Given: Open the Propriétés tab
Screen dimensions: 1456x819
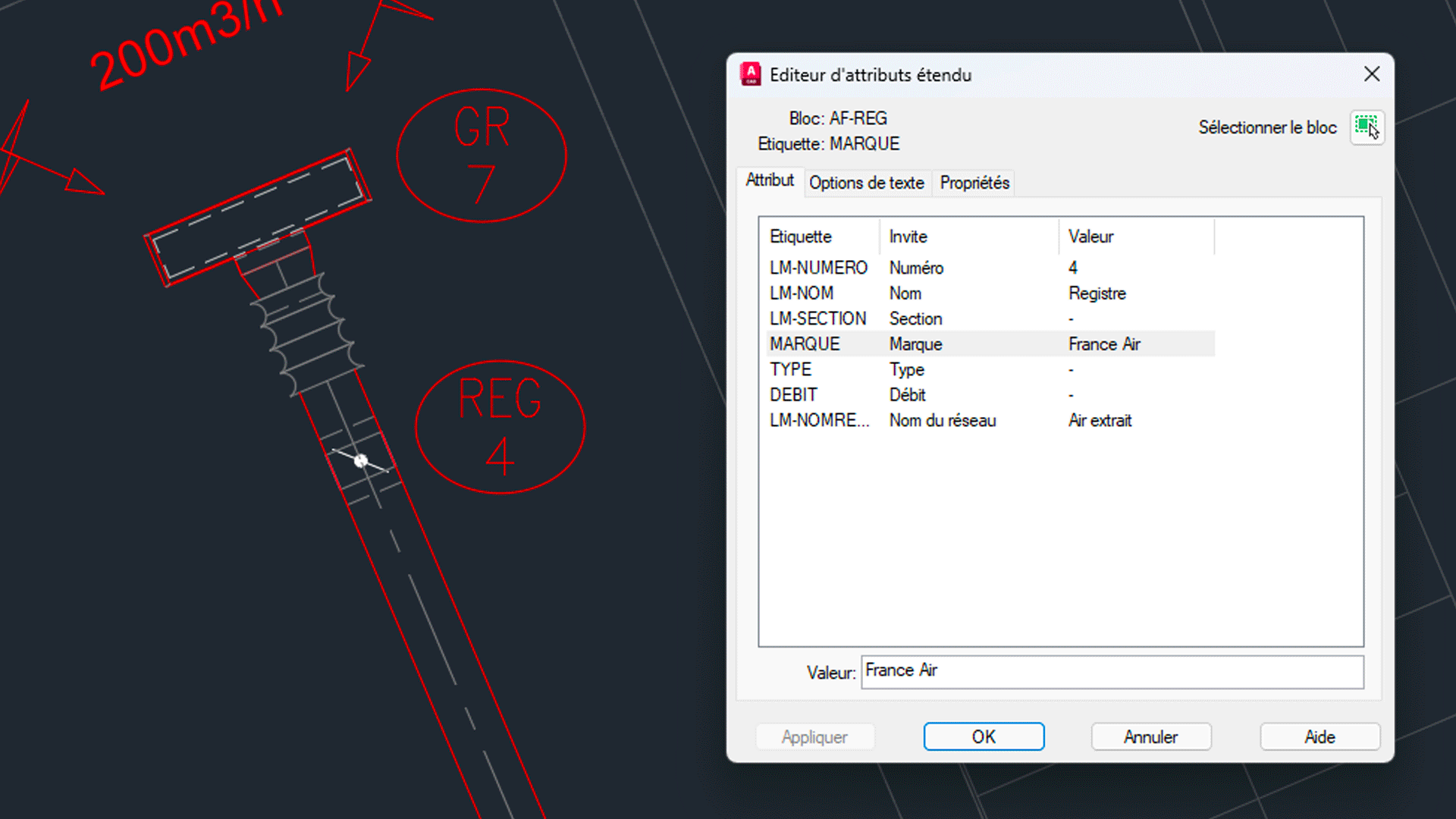Looking at the screenshot, I should point(974,183).
